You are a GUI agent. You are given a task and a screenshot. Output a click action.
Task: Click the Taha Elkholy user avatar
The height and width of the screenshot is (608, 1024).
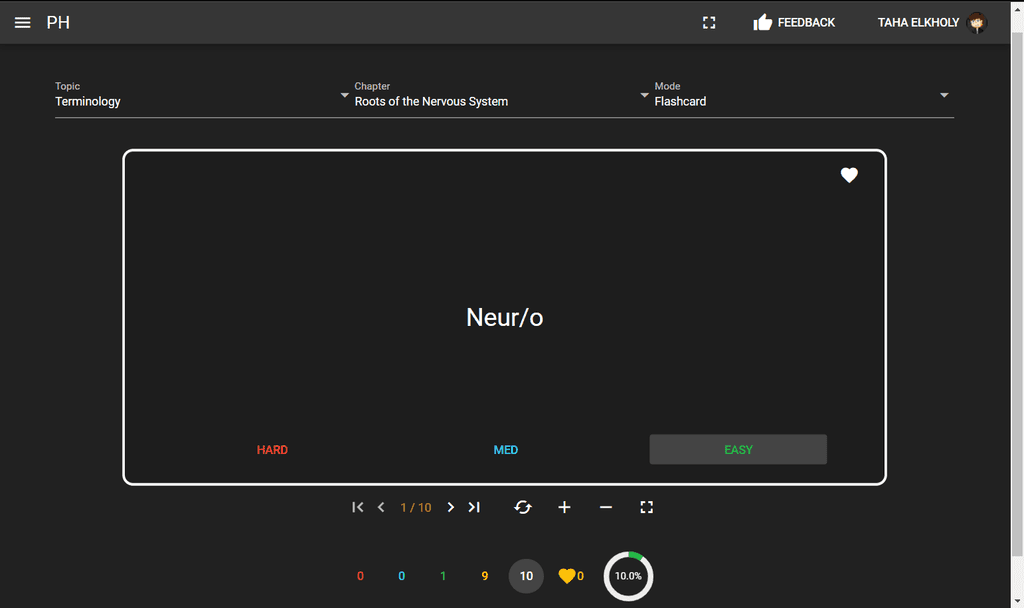(x=977, y=22)
